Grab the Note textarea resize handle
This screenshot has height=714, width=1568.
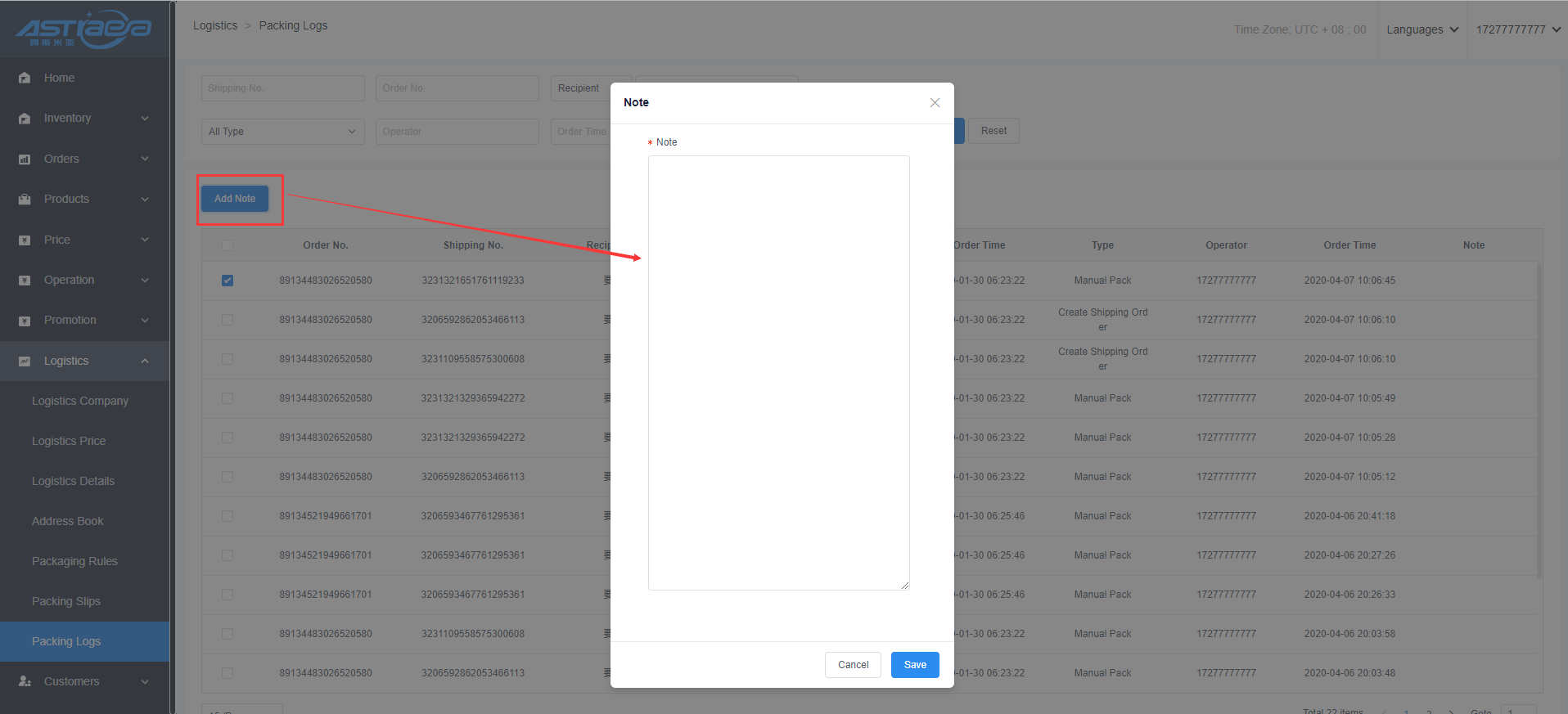905,586
